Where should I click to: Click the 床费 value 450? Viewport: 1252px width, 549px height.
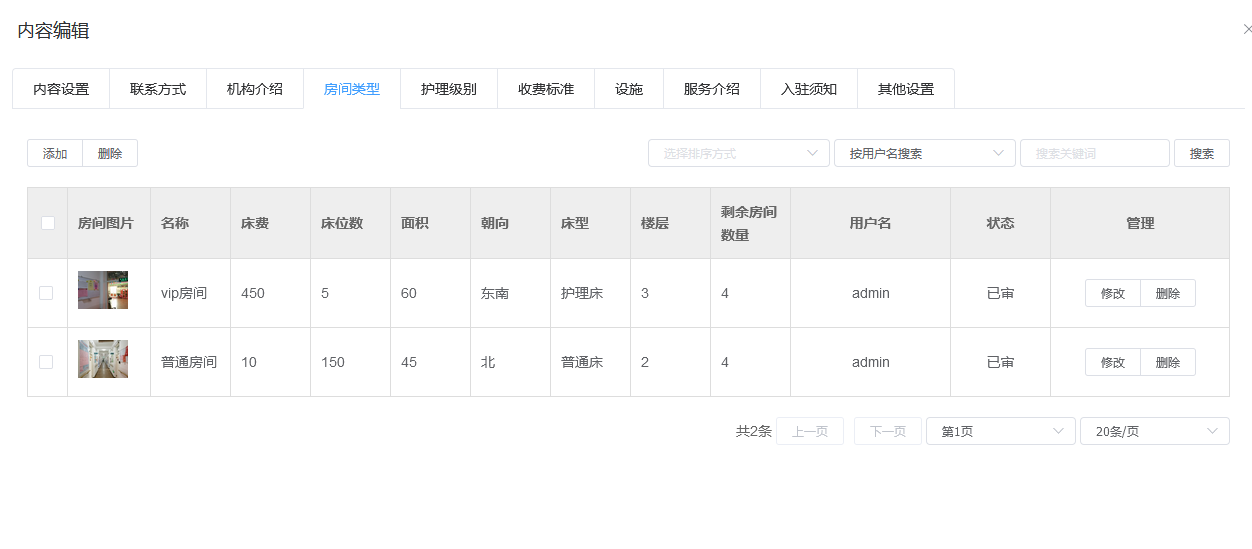253,293
